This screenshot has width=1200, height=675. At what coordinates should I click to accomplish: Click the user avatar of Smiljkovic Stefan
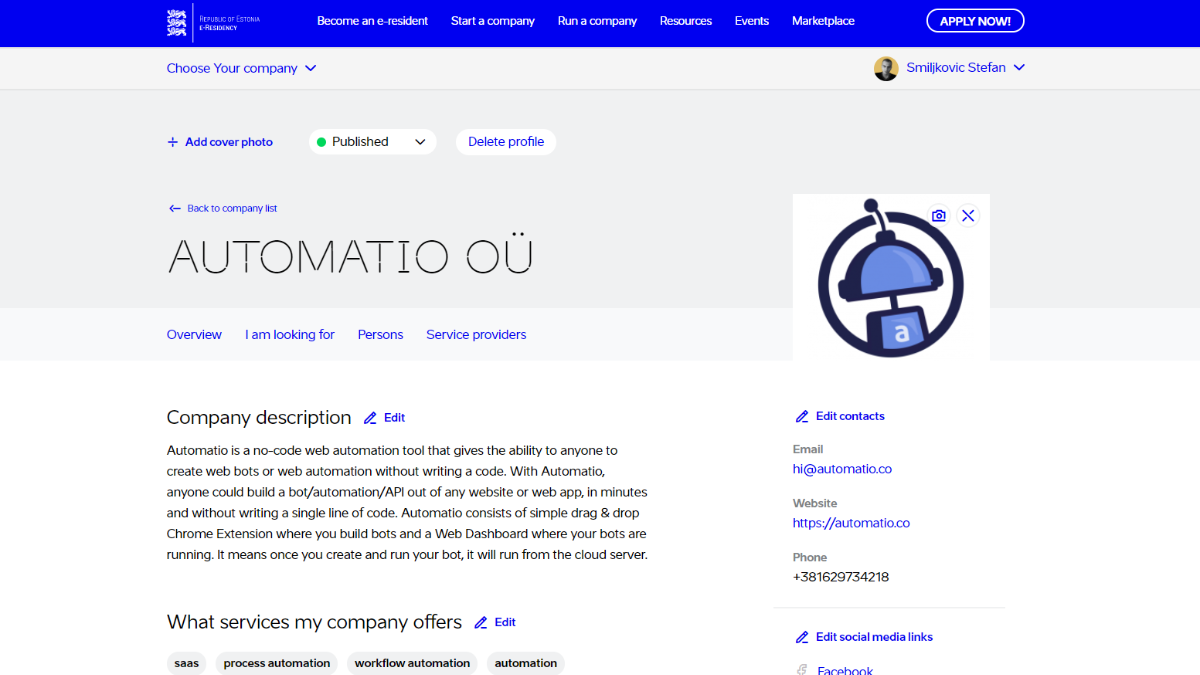tap(886, 68)
